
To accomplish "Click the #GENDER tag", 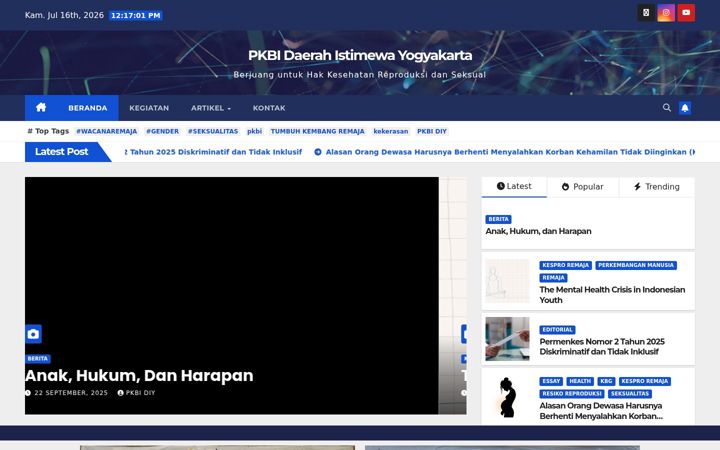I will coord(163,131).
